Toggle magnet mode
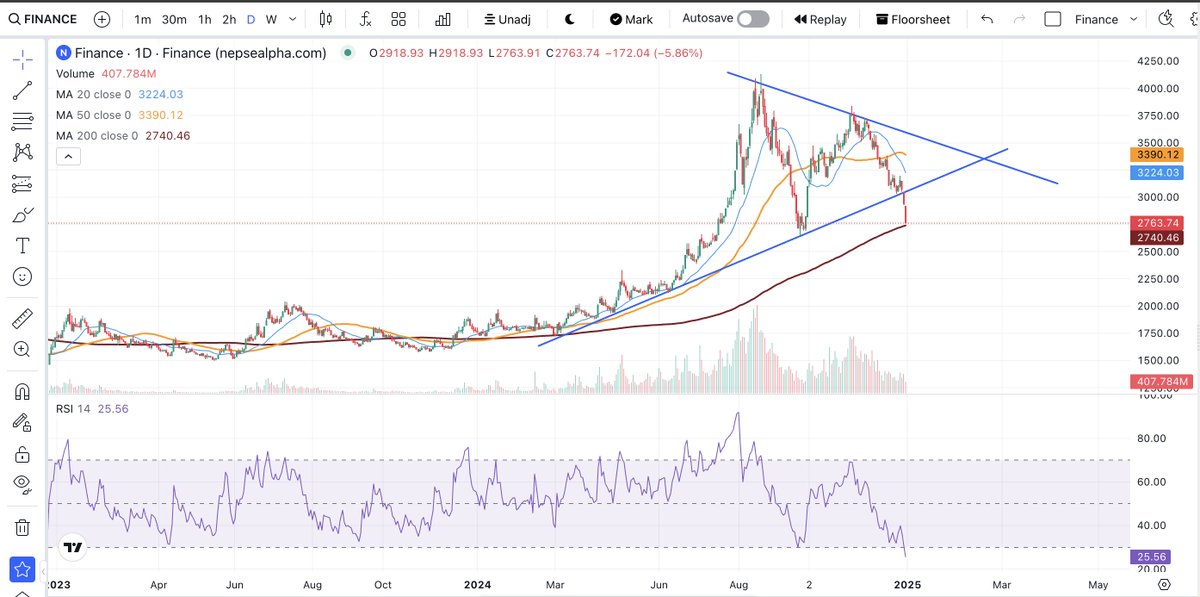Screen dimensions: 1200x597 click(x=22, y=391)
